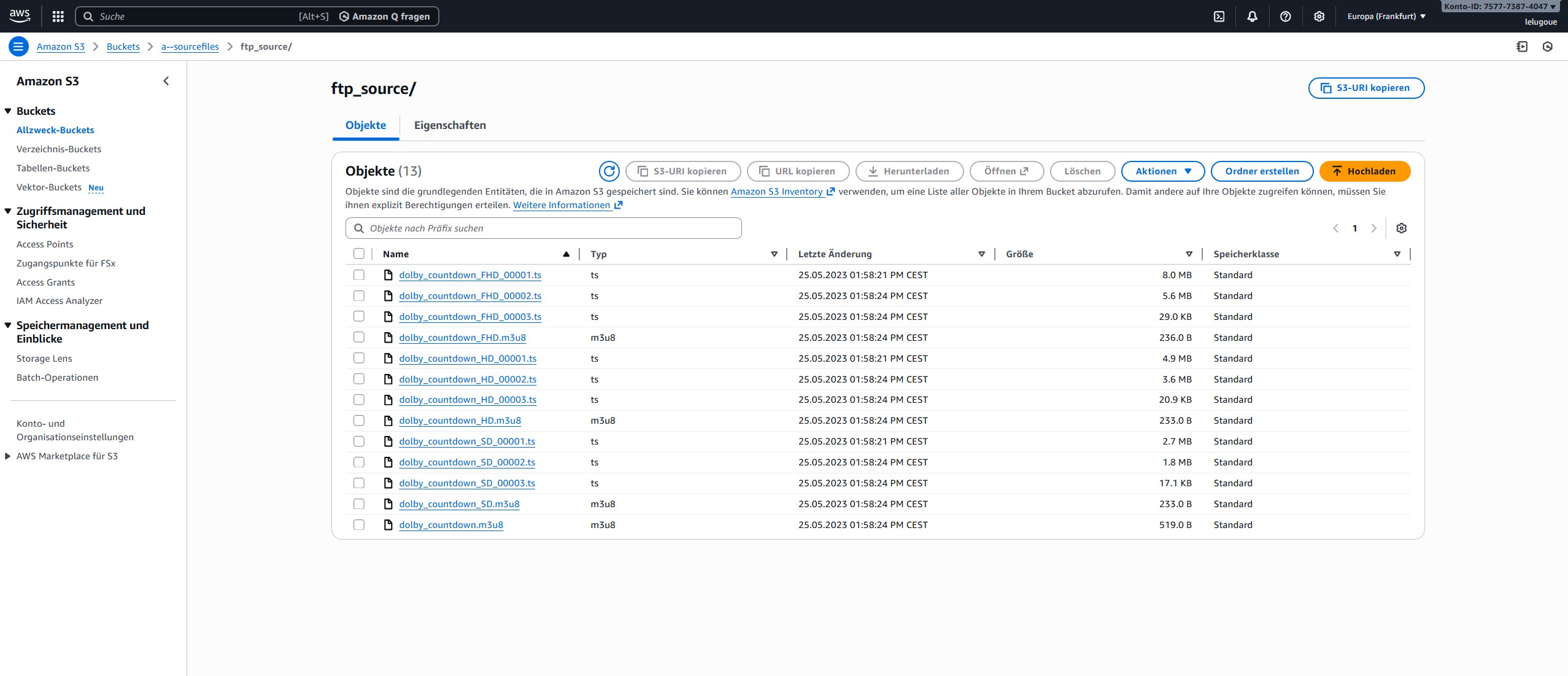Check dolby_countdown_HD_00001.ts row
This screenshot has width=1568, height=676.
(x=359, y=358)
